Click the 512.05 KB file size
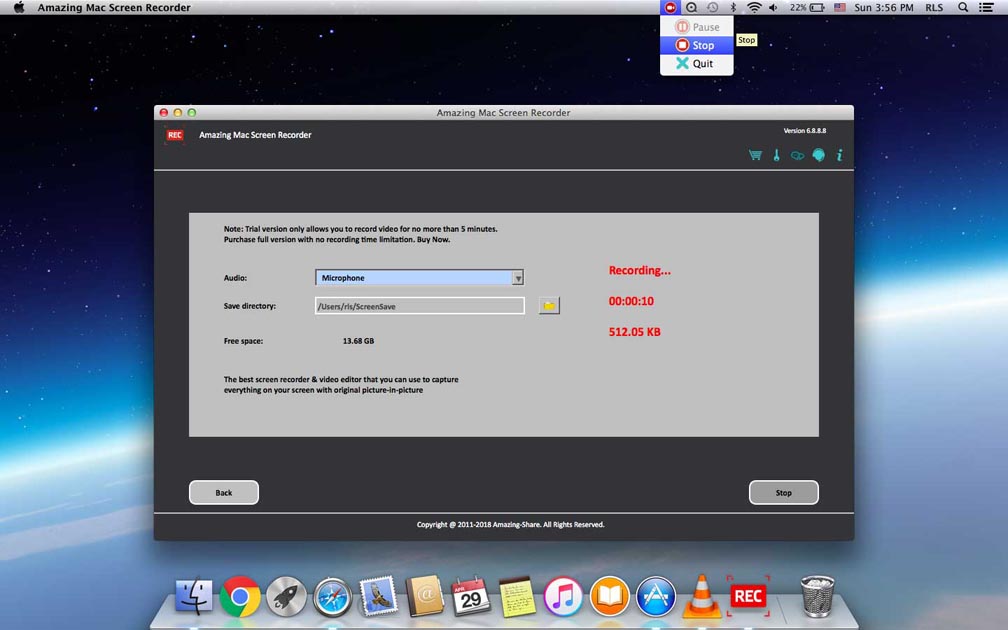The image size is (1008, 630). tap(634, 332)
